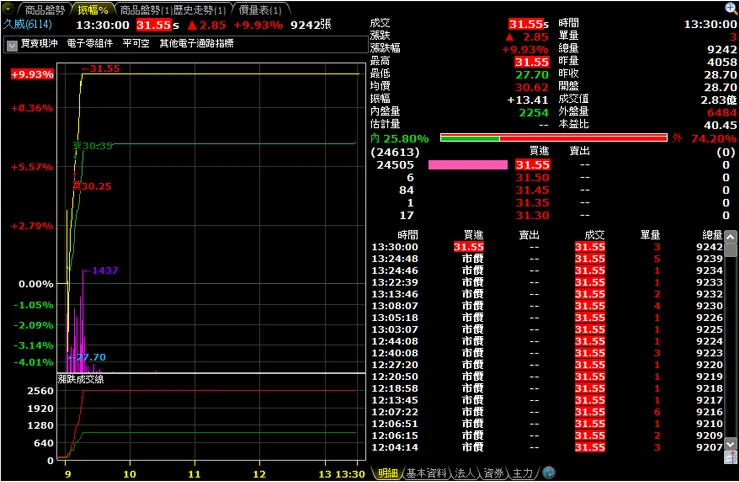Click the 外 74.20% percentage label
This screenshot has height=482, width=740.
click(705, 139)
